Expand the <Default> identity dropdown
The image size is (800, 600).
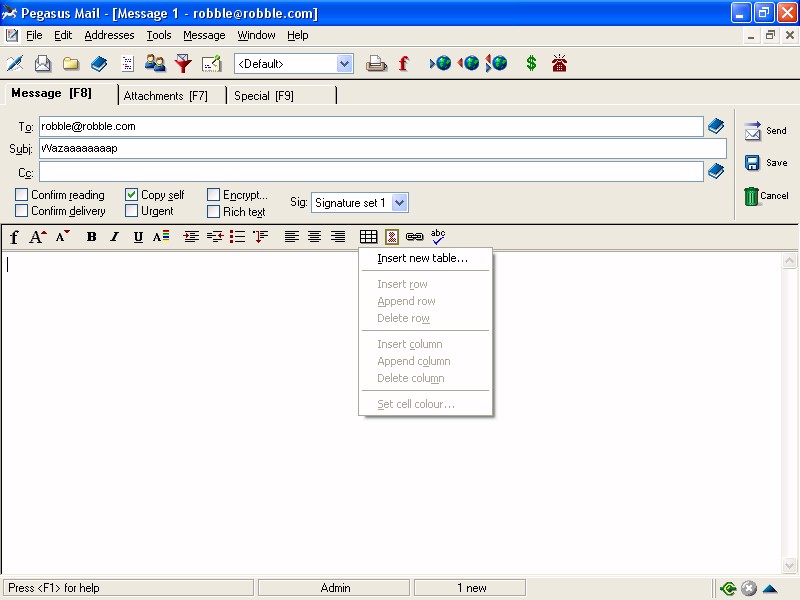click(344, 64)
